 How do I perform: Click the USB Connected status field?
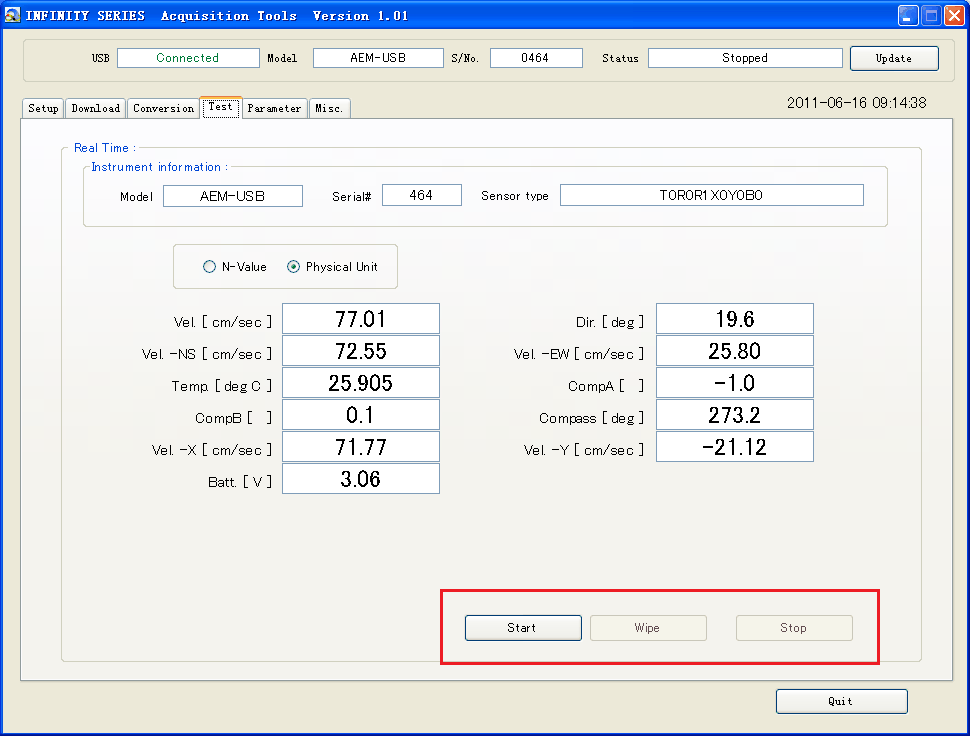coord(187,58)
